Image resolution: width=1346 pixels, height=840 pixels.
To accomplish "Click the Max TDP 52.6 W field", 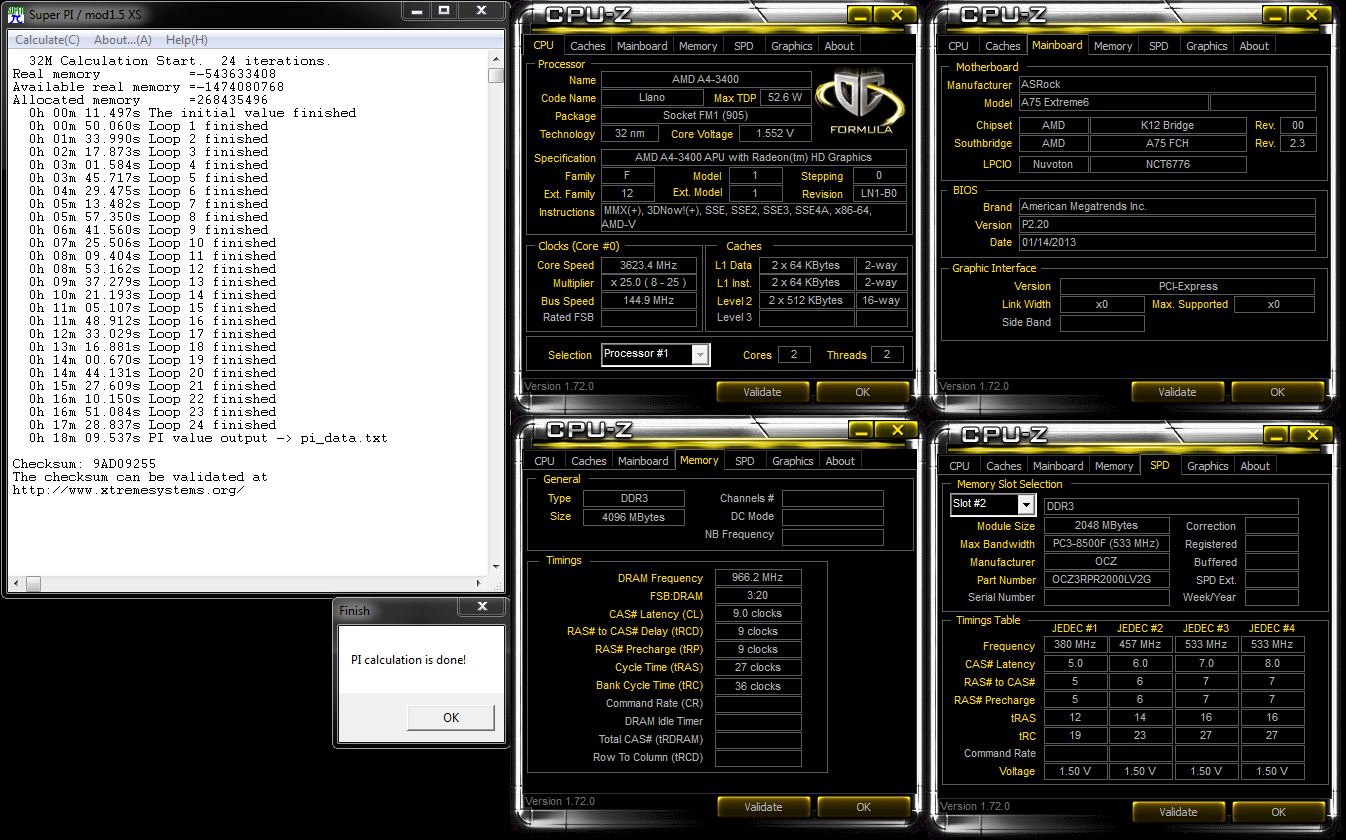I will point(786,98).
